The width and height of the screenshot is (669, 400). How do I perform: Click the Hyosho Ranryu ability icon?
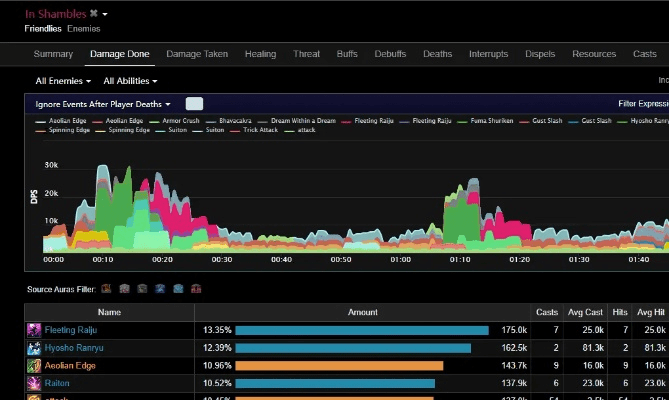tap(34, 347)
